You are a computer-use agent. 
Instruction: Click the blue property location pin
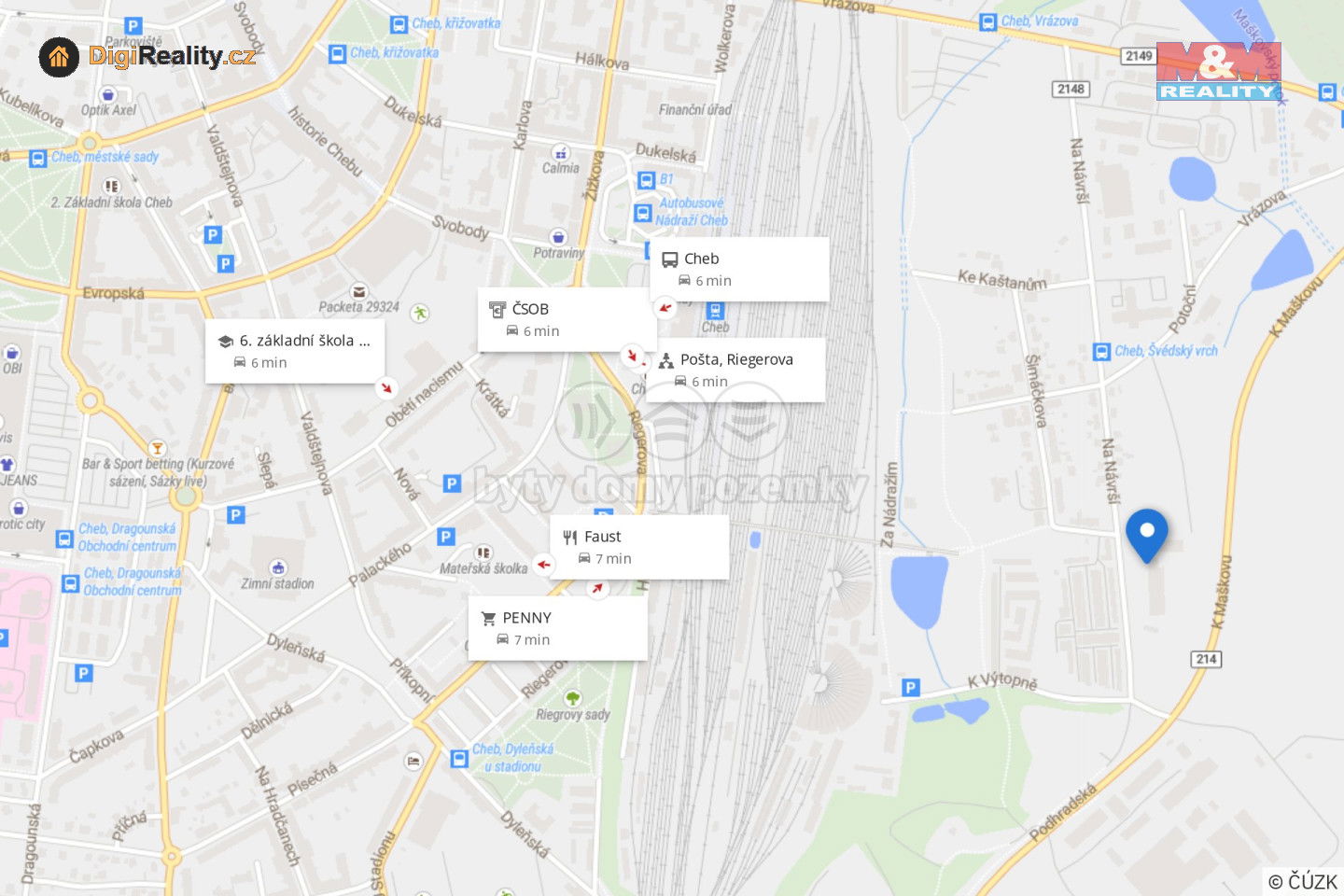click(x=1146, y=536)
